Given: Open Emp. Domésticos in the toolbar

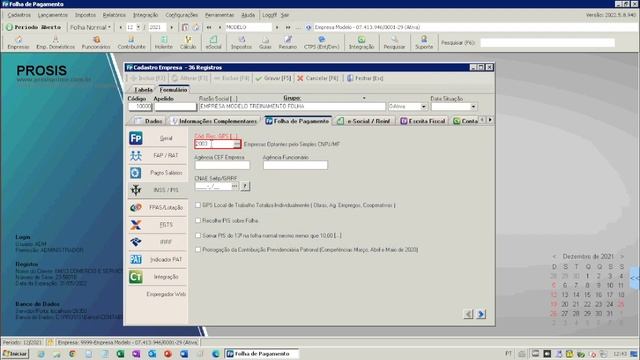Looking at the screenshot, I should click(56, 42).
